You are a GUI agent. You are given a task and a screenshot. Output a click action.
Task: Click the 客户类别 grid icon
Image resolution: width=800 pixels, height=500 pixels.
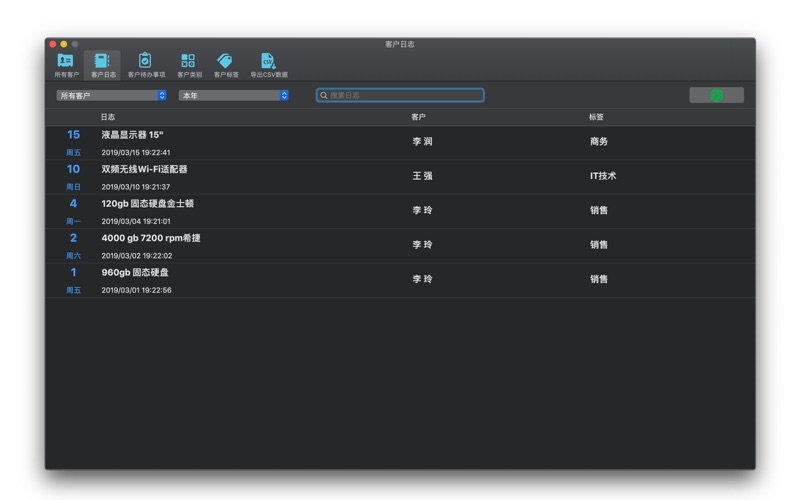click(188, 62)
